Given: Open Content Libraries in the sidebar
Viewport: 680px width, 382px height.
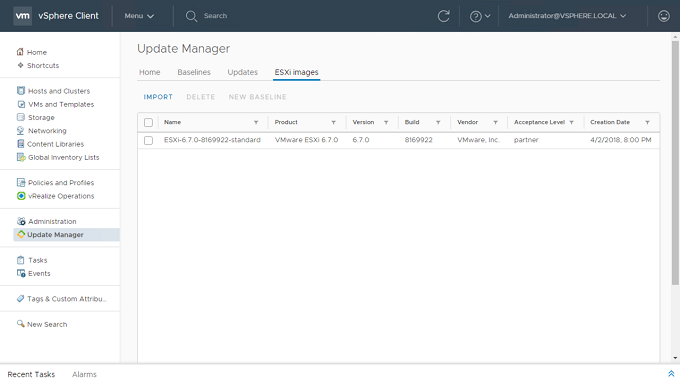Looking at the screenshot, I should (x=56, y=144).
